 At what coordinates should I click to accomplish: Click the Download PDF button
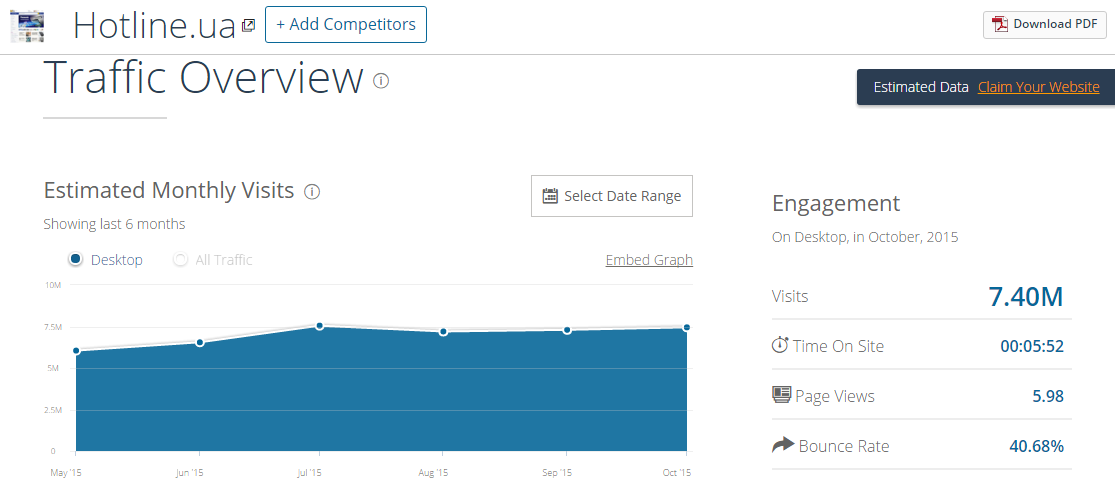(x=1044, y=24)
